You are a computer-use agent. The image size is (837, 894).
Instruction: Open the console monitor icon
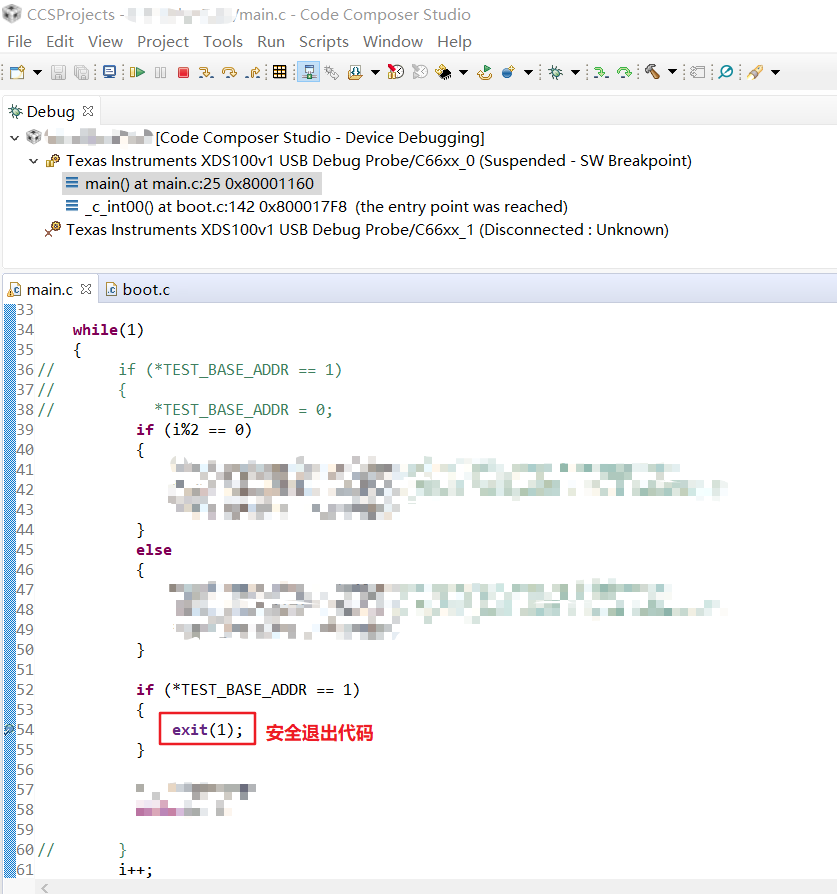109,72
